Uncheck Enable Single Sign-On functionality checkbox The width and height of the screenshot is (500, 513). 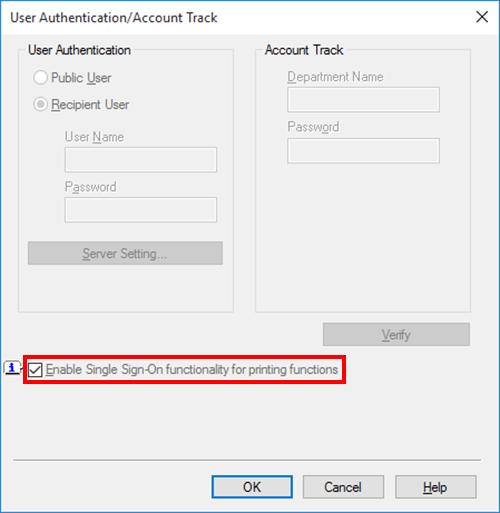35,370
